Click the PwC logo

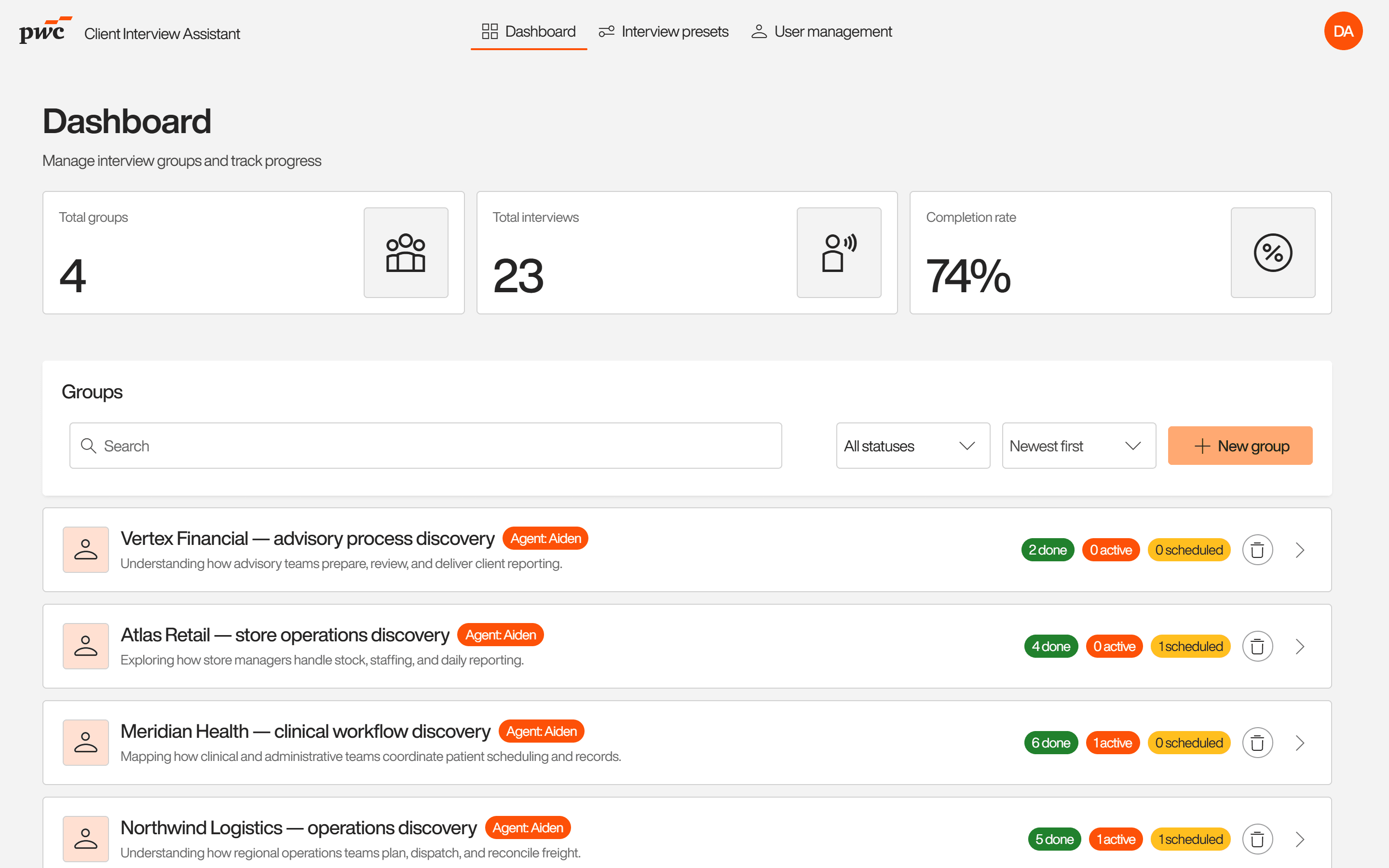click(x=46, y=31)
